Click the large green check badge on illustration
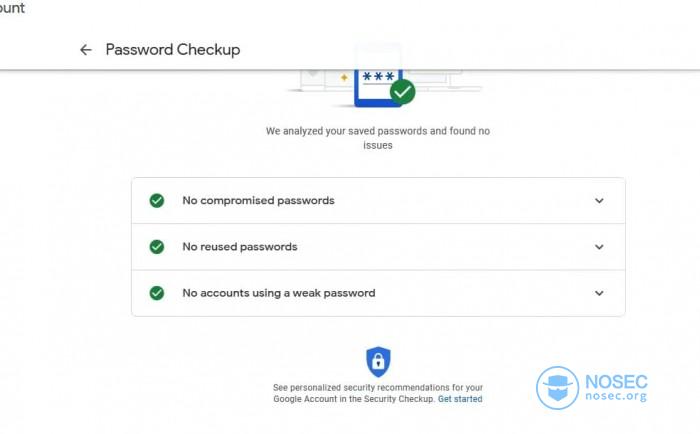The width and height of the screenshot is (700, 434). pos(402,92)
